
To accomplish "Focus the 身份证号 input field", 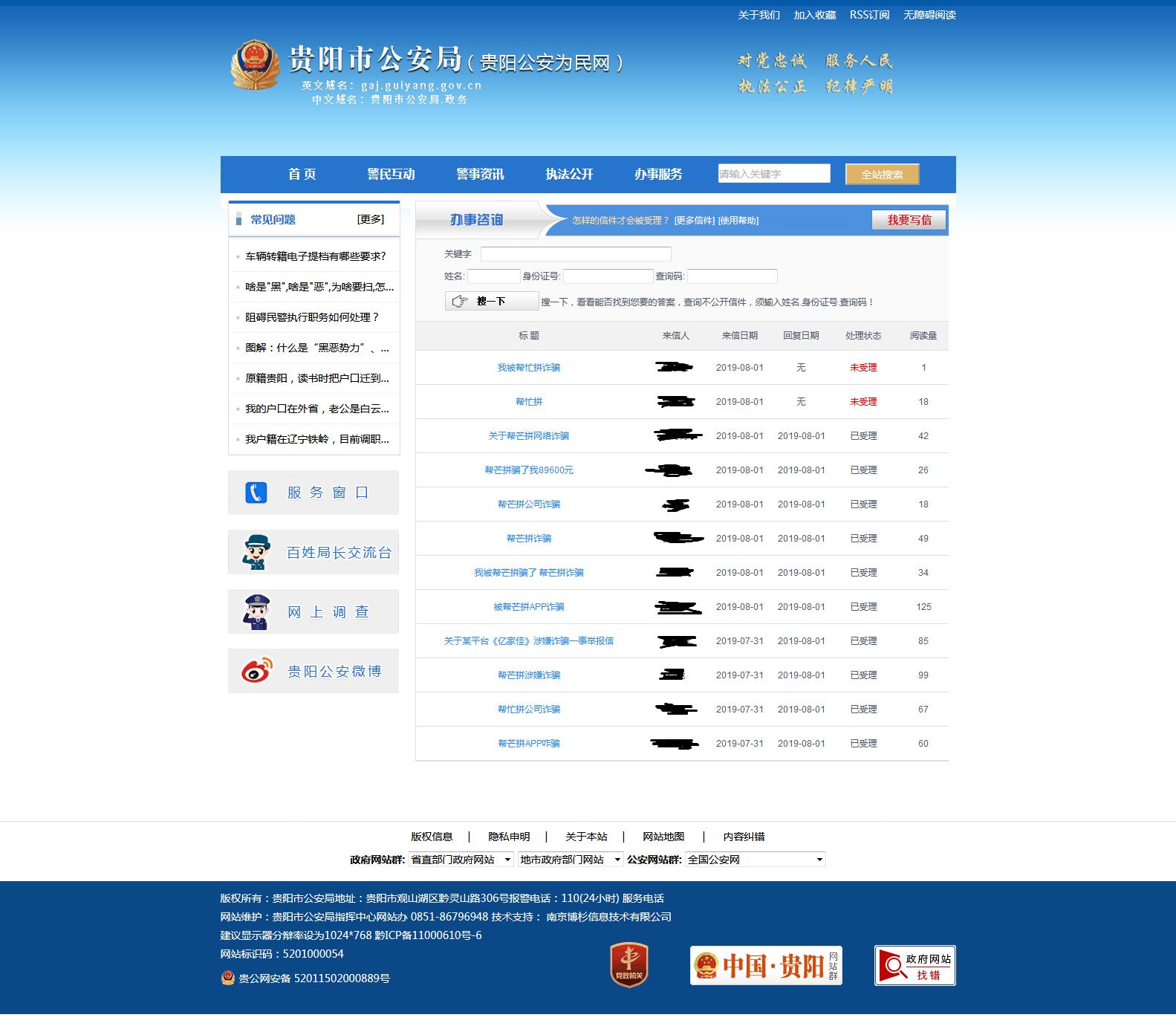I will coord(608,276).
